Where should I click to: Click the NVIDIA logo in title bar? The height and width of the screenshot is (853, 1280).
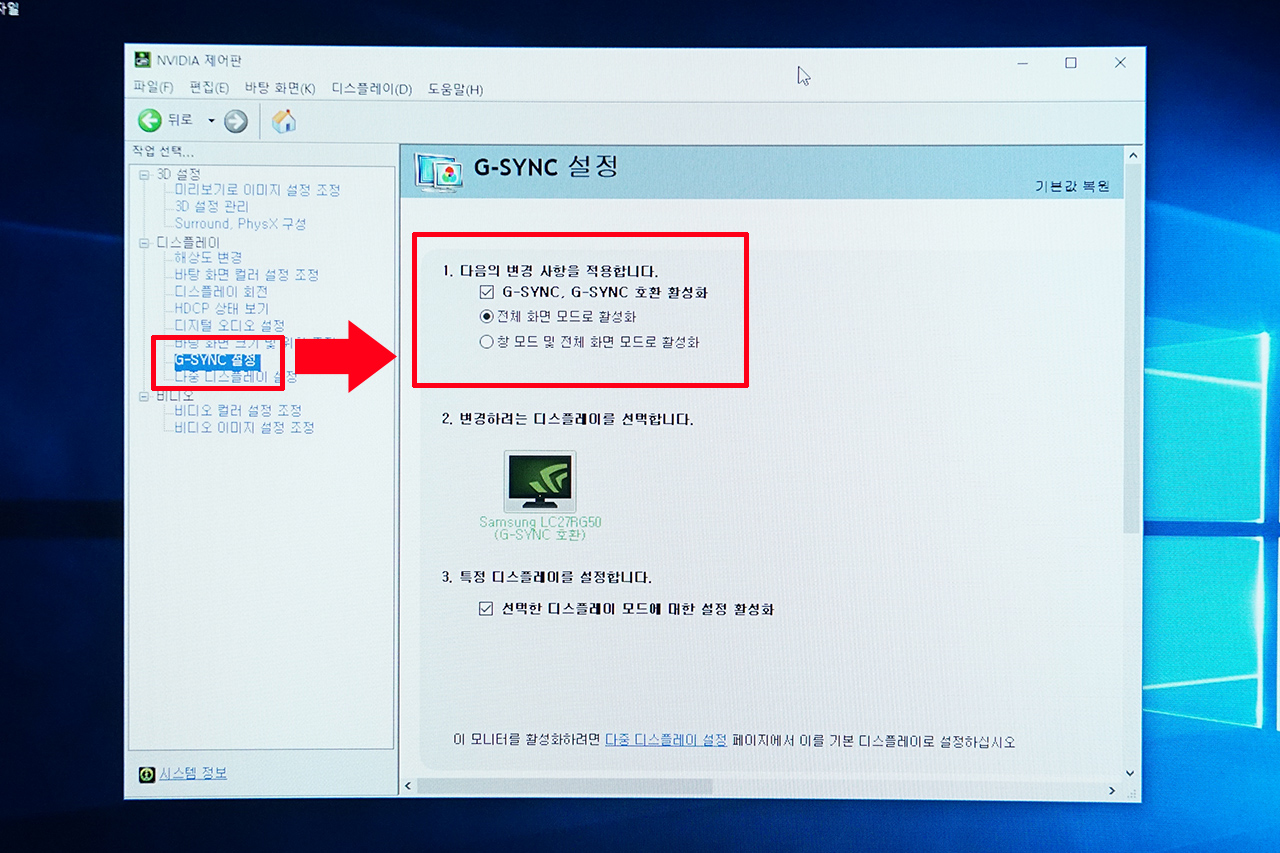(143, 62)
